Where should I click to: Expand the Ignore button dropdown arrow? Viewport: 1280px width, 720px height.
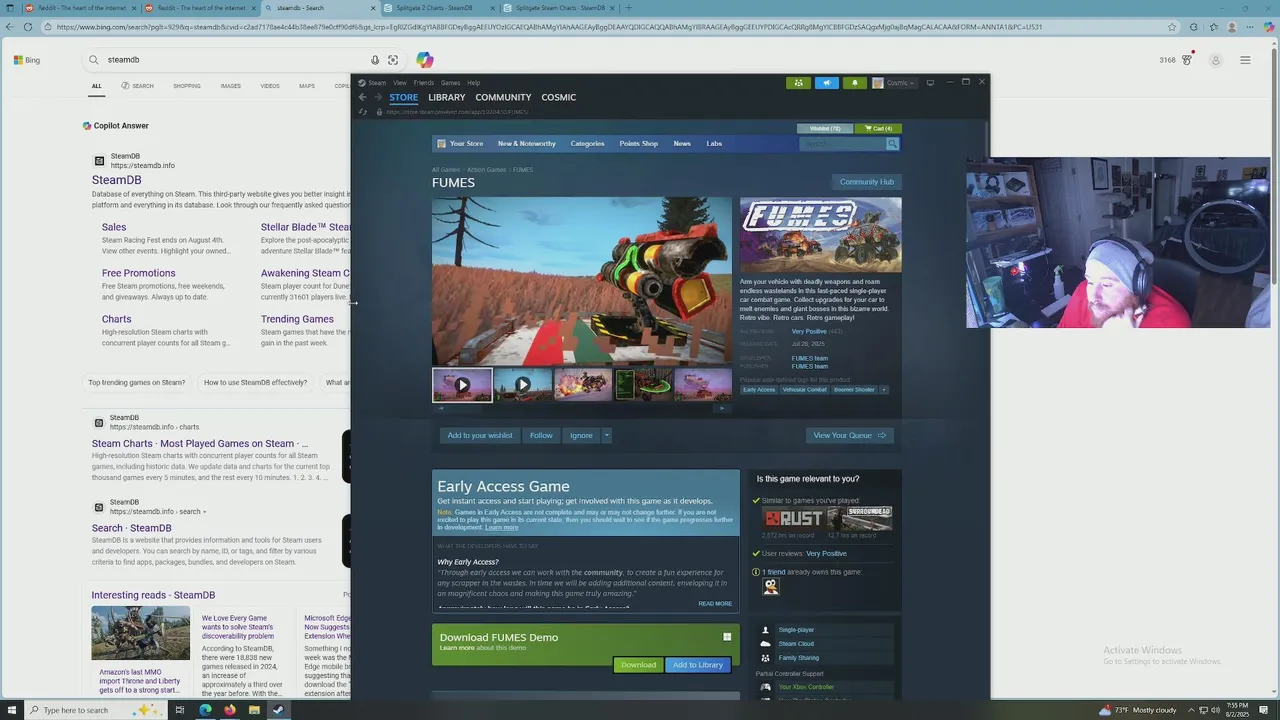(606, 435)
